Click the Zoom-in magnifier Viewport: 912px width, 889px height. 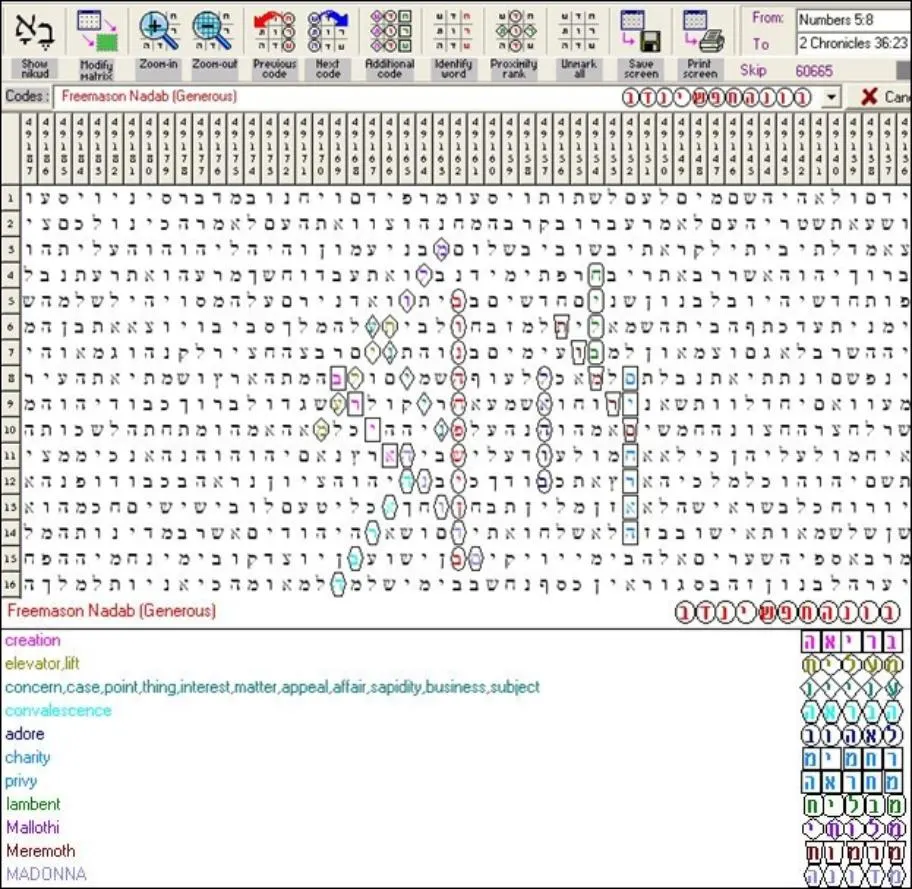pyautogui.click(x=158, y=31)
